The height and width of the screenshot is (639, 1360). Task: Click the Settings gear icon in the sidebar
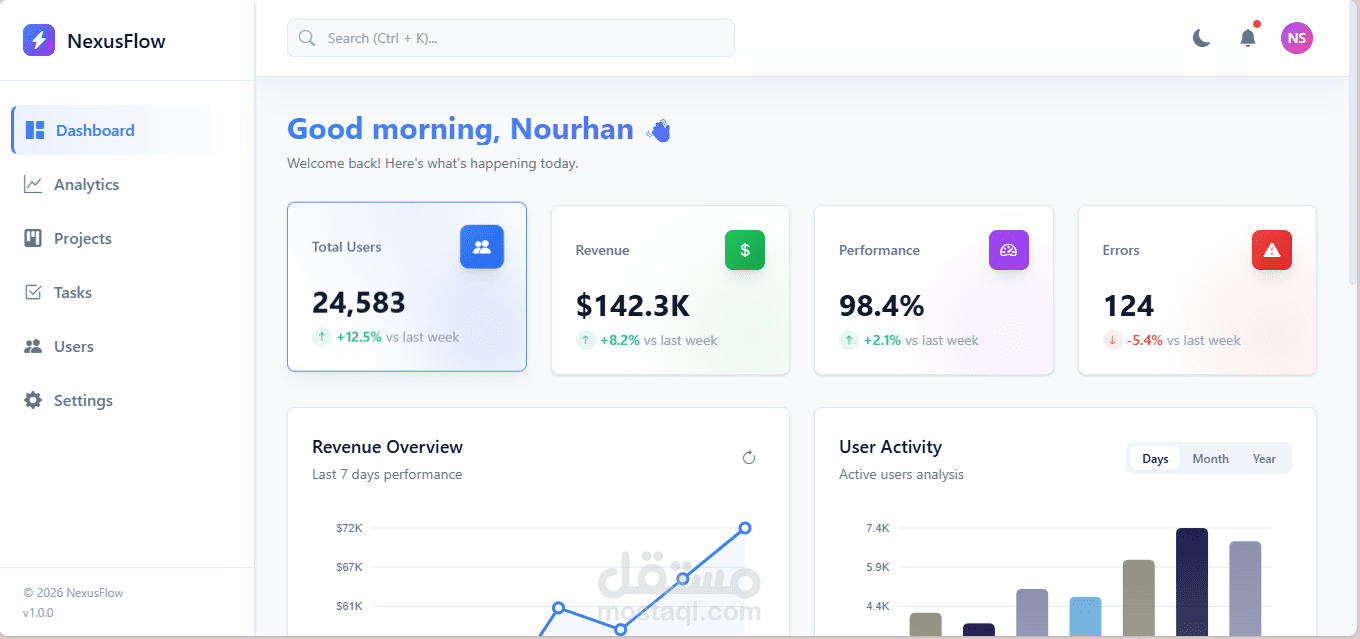click(x=33, y=400)
